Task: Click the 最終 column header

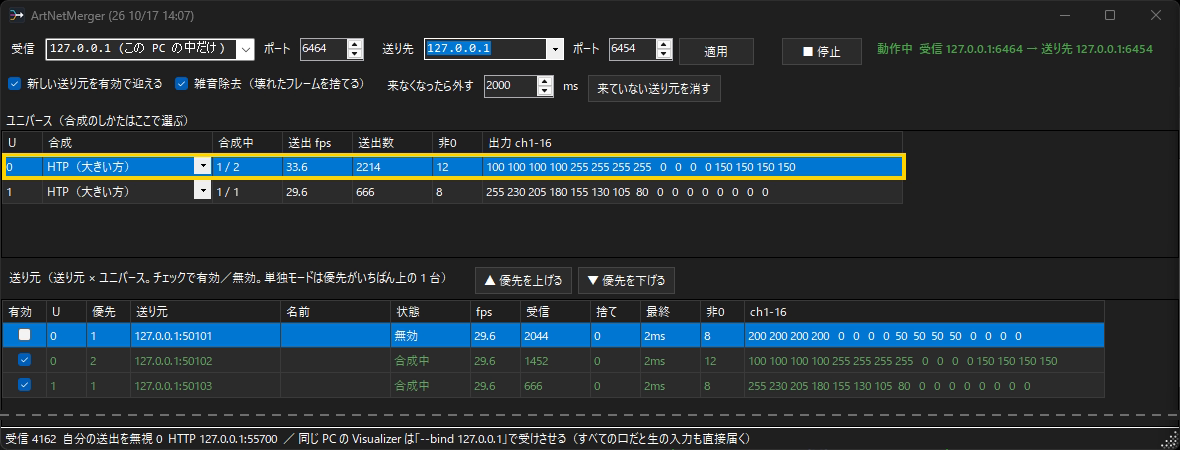Action: click(669, 311)
